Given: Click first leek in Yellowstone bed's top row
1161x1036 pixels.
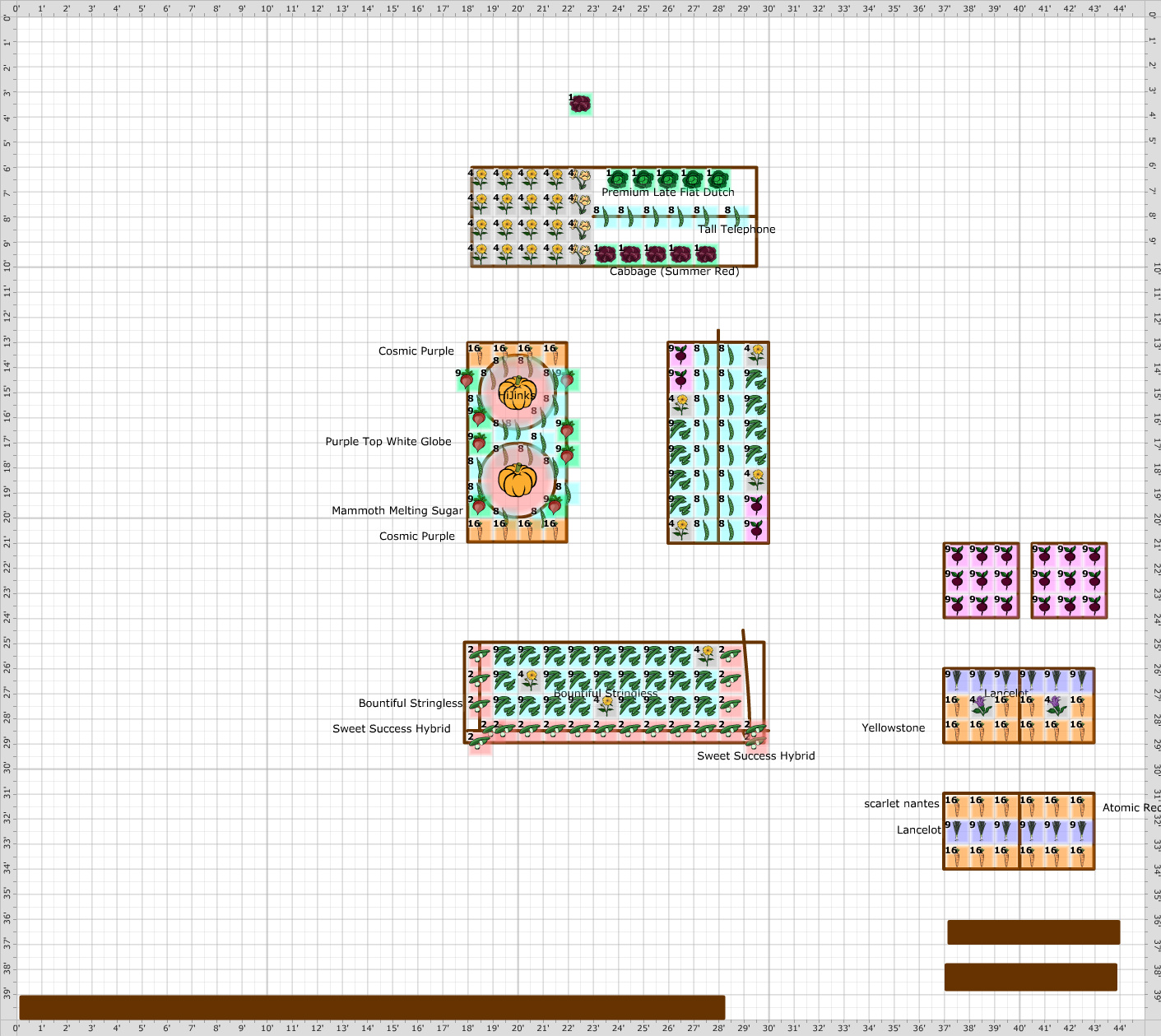Looking at the screenshot, I should [955, 681].
